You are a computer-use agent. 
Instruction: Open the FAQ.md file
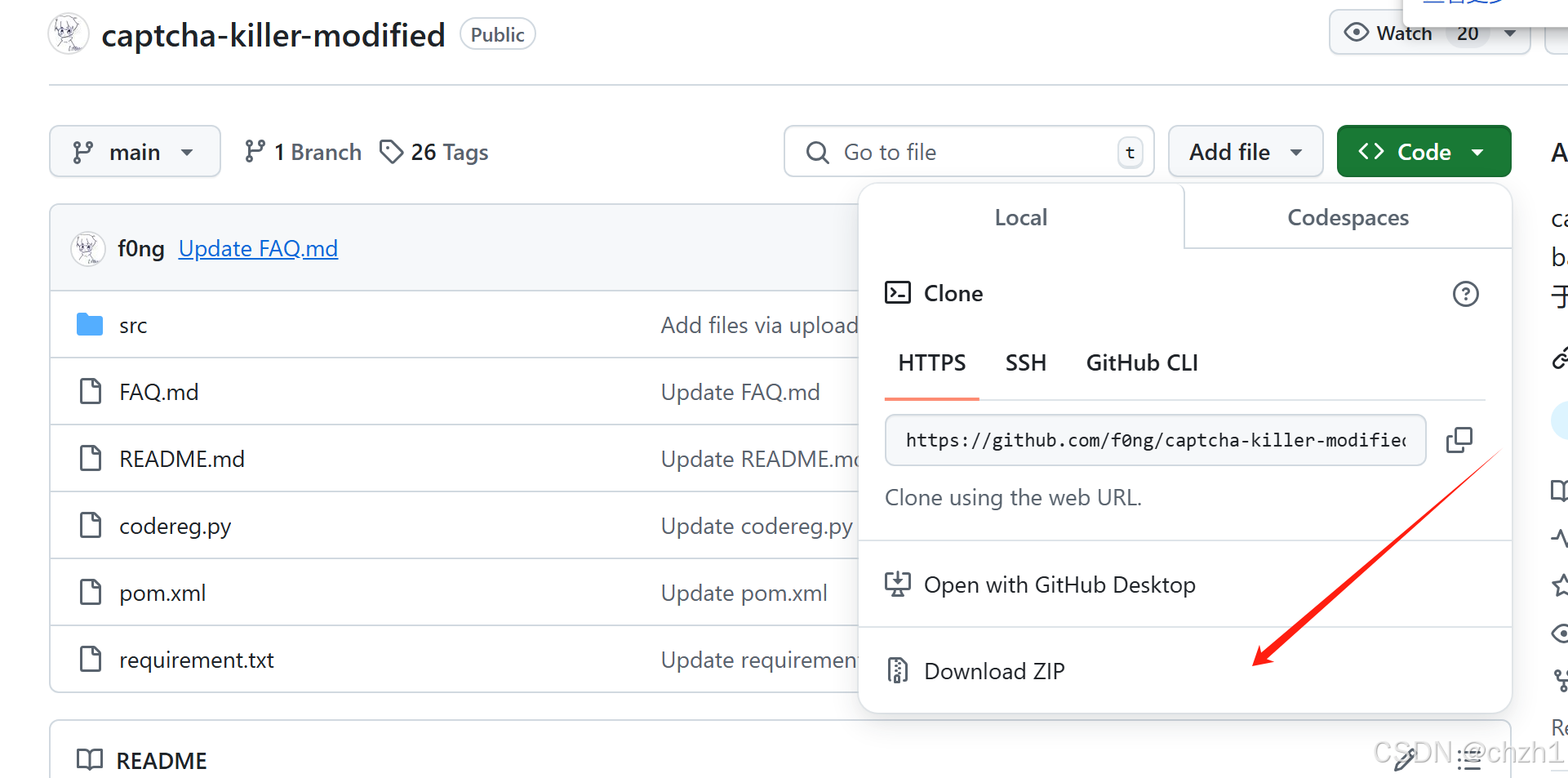(158, 392)
